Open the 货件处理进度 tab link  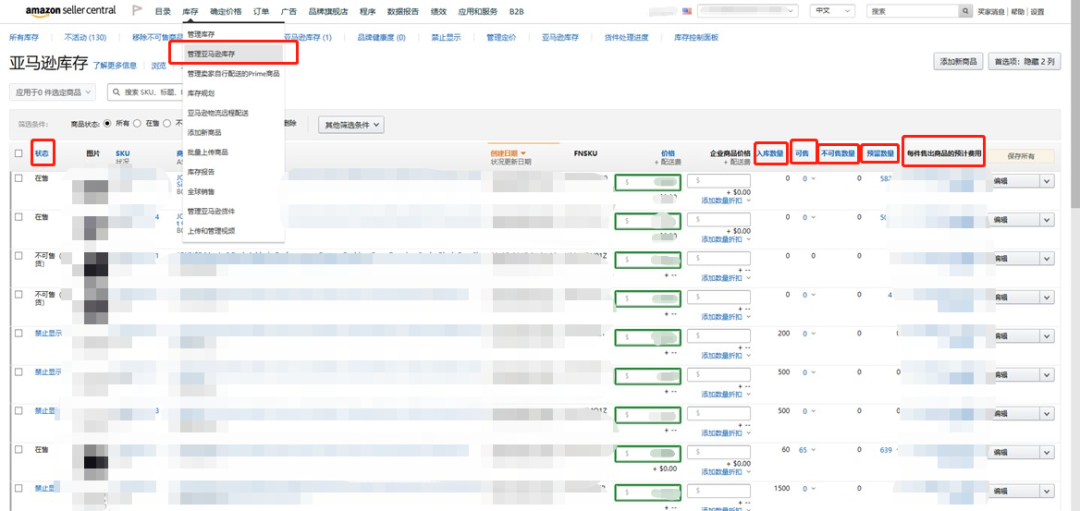coord(626,37)
